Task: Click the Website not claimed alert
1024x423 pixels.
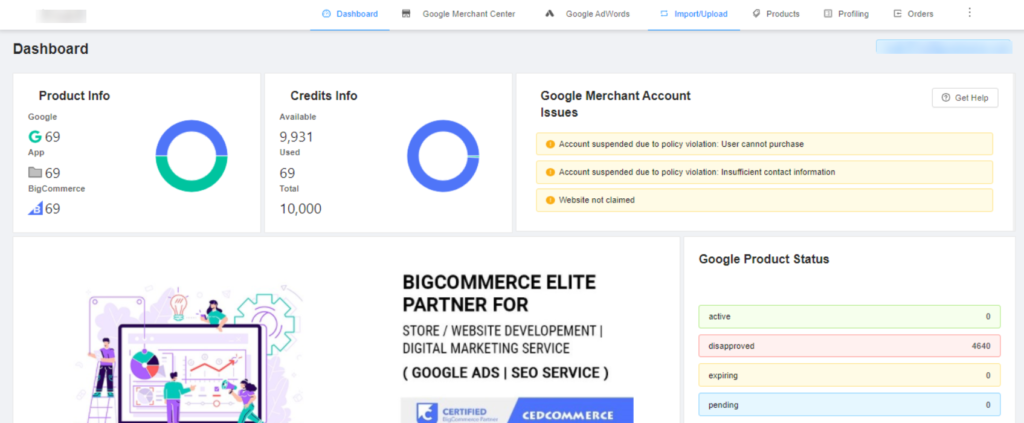Action: coord(764,200)
